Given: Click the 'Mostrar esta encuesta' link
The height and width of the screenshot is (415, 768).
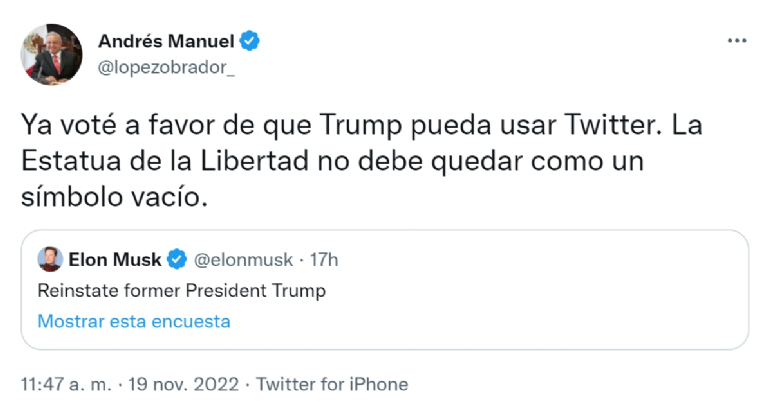Looking at the screenshot, I should pyautogui.click(x=134, y=321).
